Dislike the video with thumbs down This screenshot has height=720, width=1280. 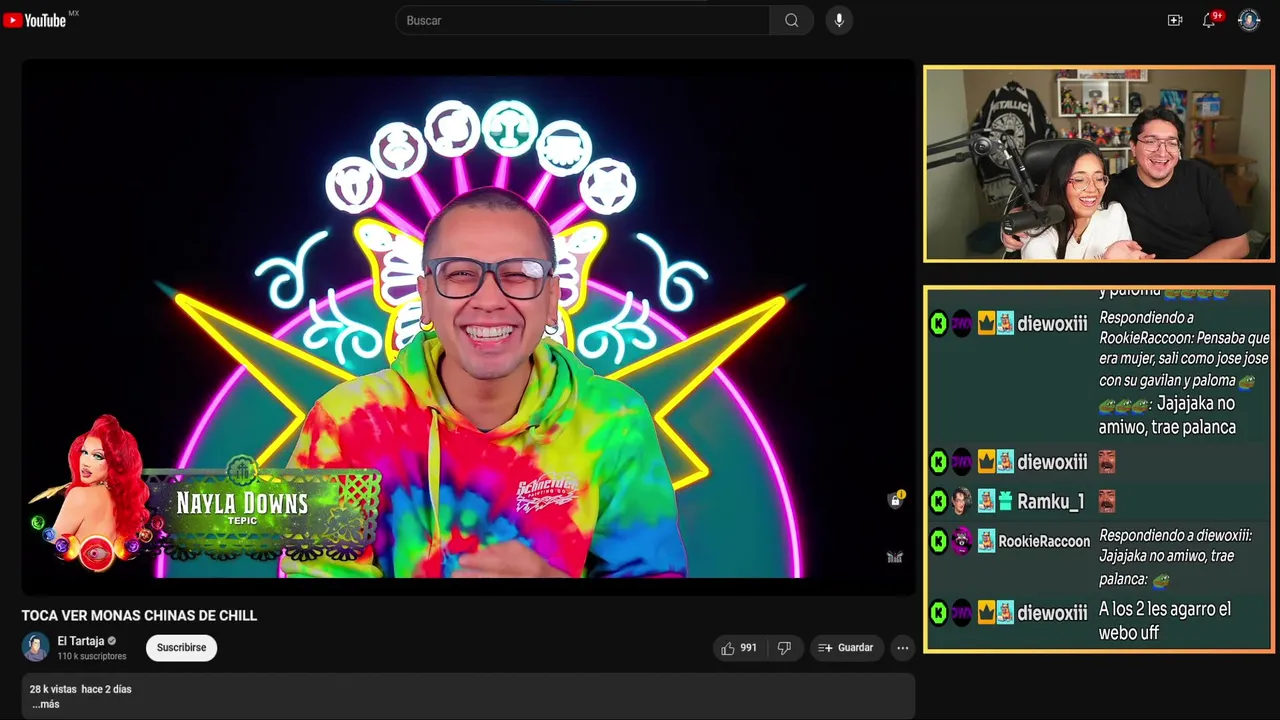pos(784,648)
